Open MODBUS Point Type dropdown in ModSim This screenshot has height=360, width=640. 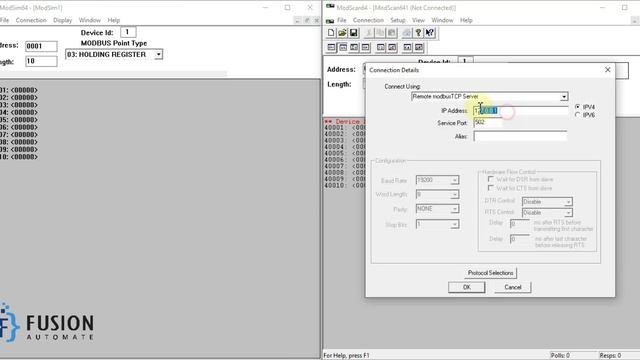158,54
